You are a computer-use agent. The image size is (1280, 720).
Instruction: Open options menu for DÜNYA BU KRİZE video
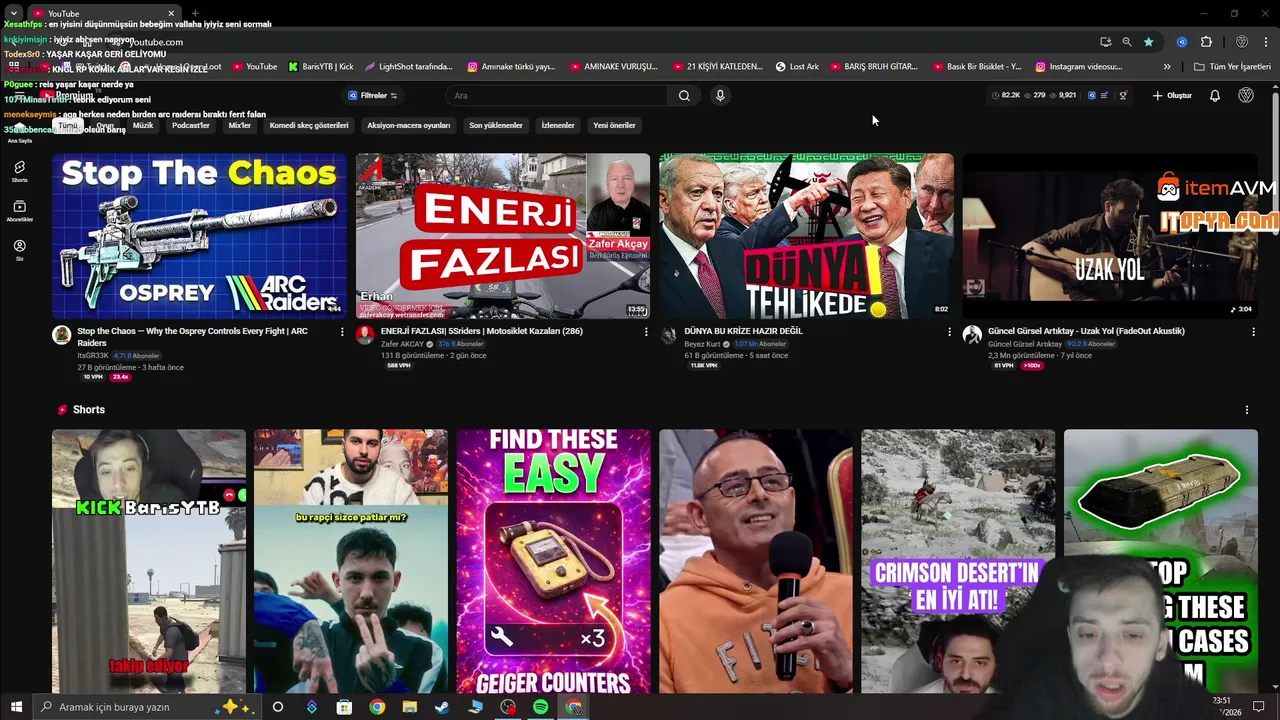(x=949, y=332)
